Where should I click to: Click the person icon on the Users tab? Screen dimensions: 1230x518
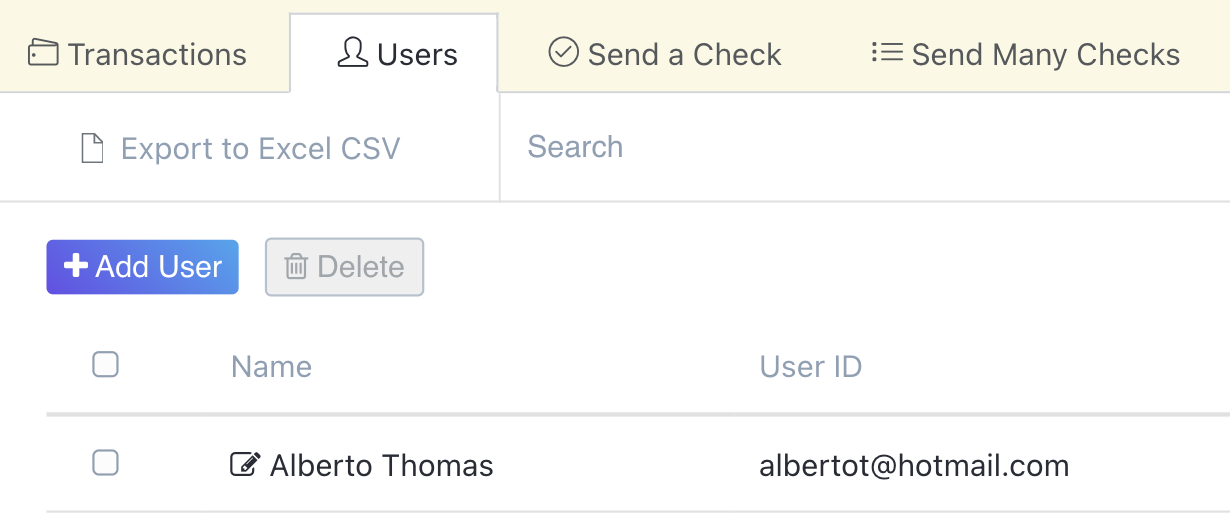tap(352, 53)
